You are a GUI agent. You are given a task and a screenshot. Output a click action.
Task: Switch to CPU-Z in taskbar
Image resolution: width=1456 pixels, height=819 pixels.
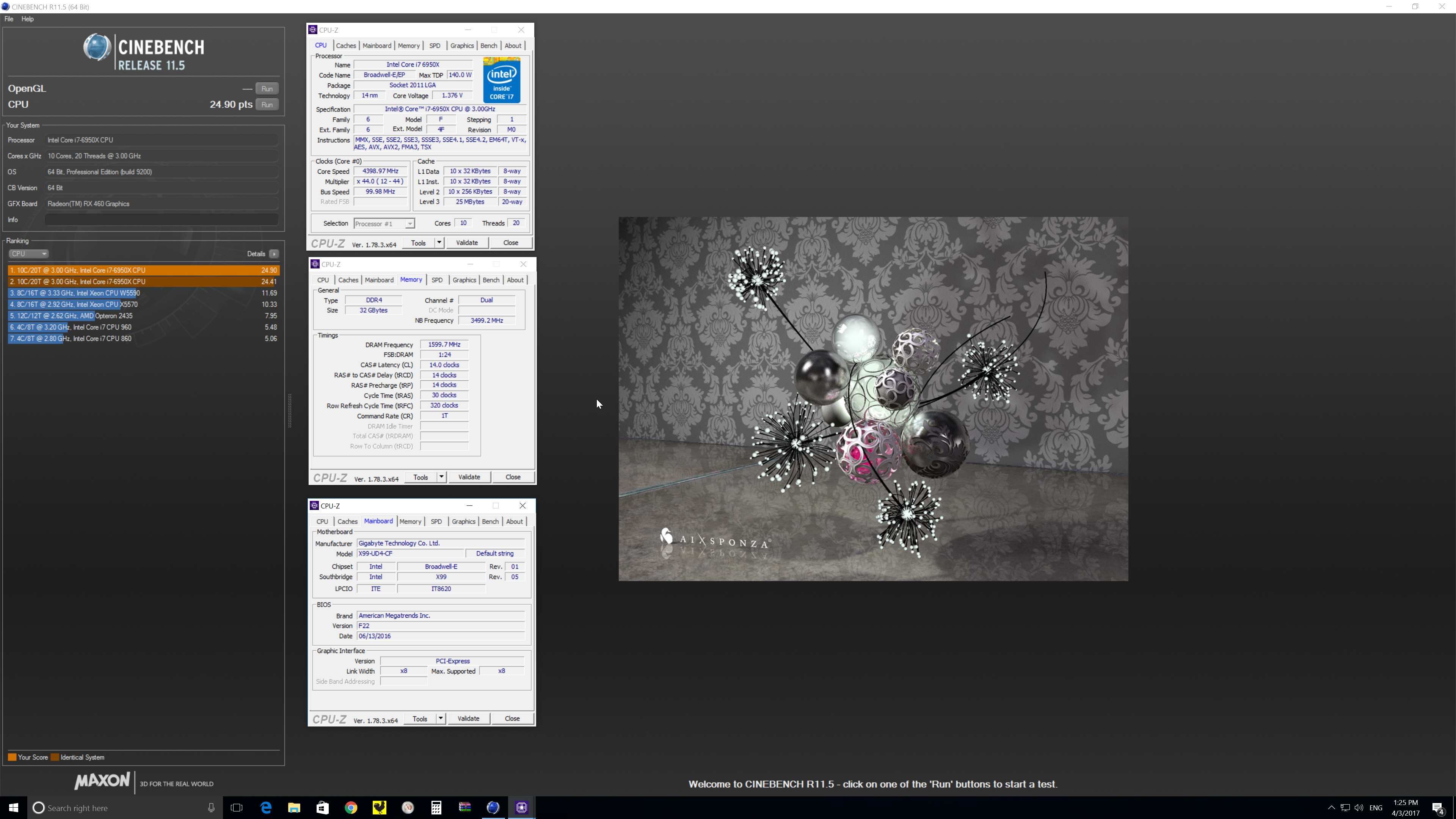[522, 808]
